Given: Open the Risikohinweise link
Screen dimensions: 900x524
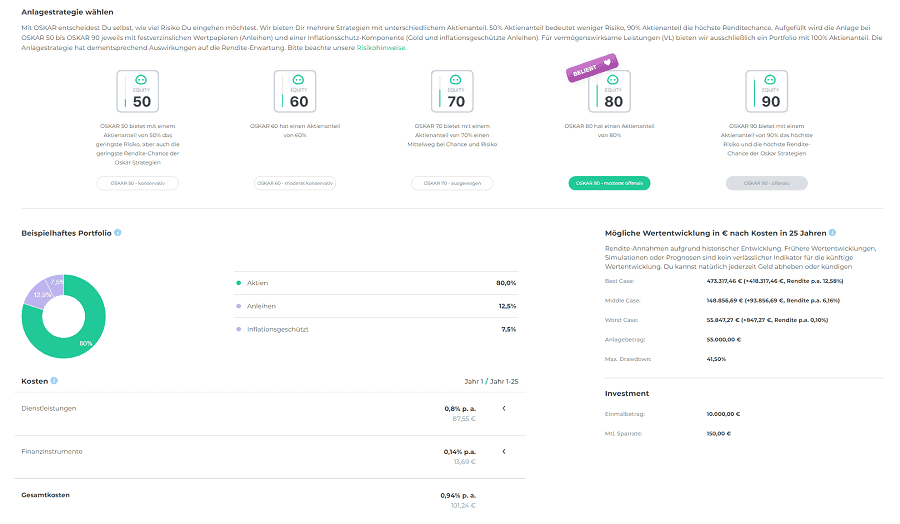Looking at the screenshot, I should (x=381, y=48).
